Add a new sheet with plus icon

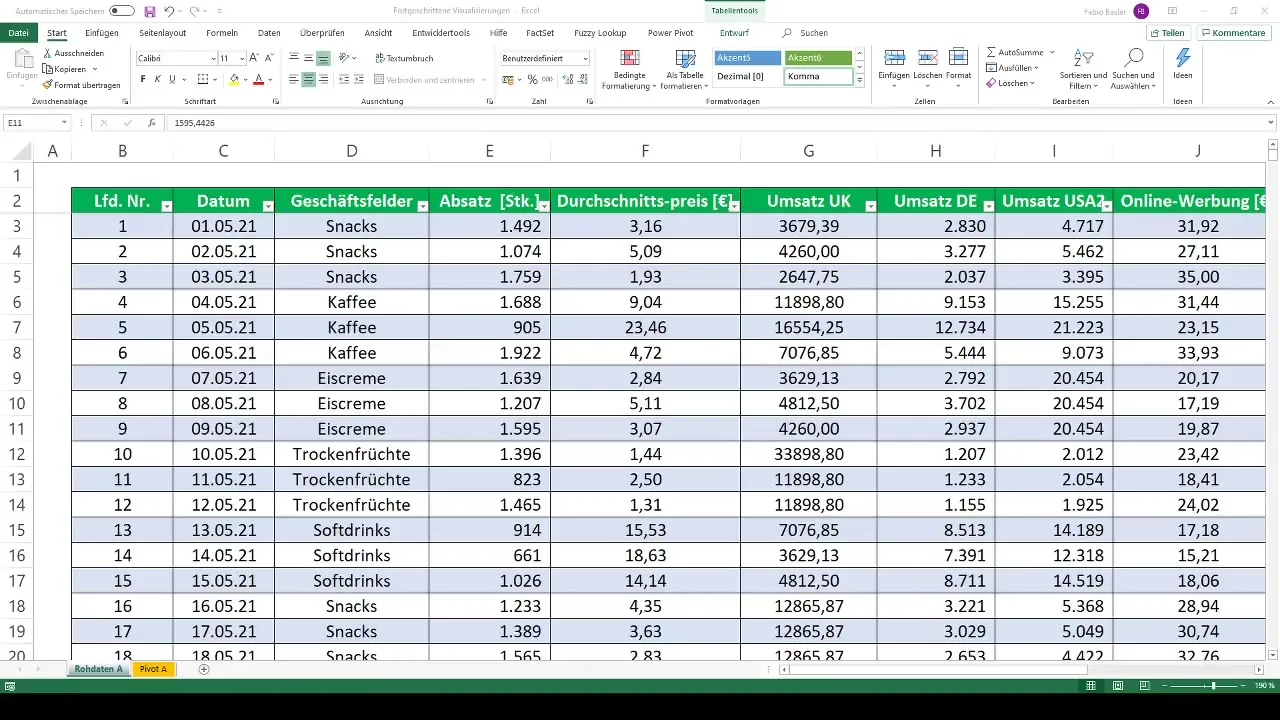[204, 669]
